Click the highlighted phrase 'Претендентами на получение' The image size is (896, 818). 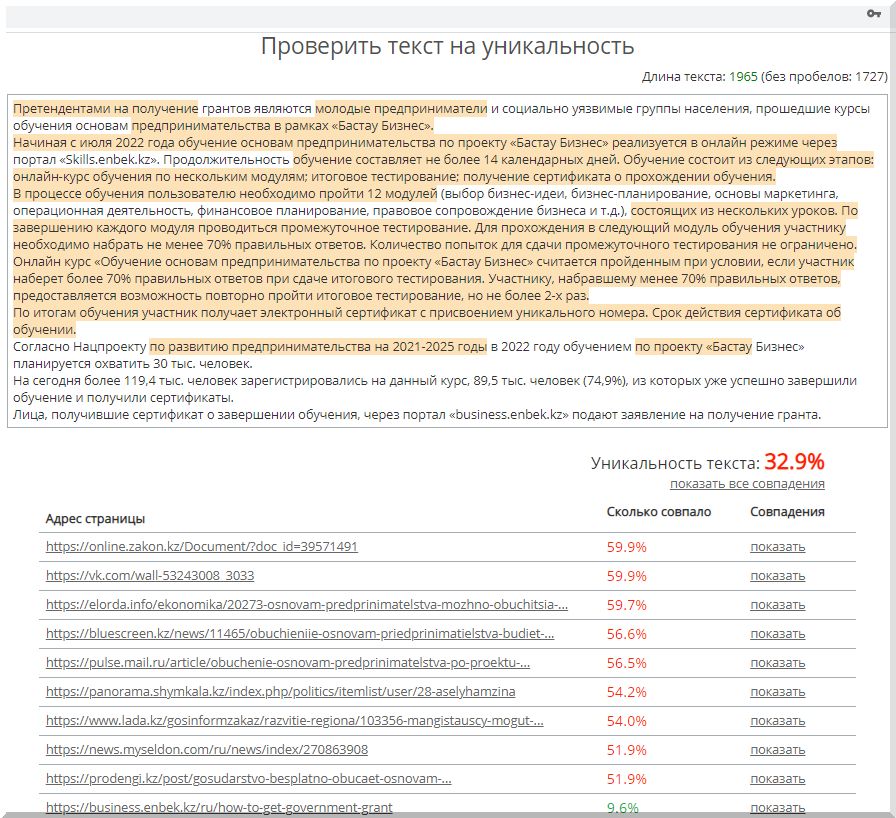point(105,109)
